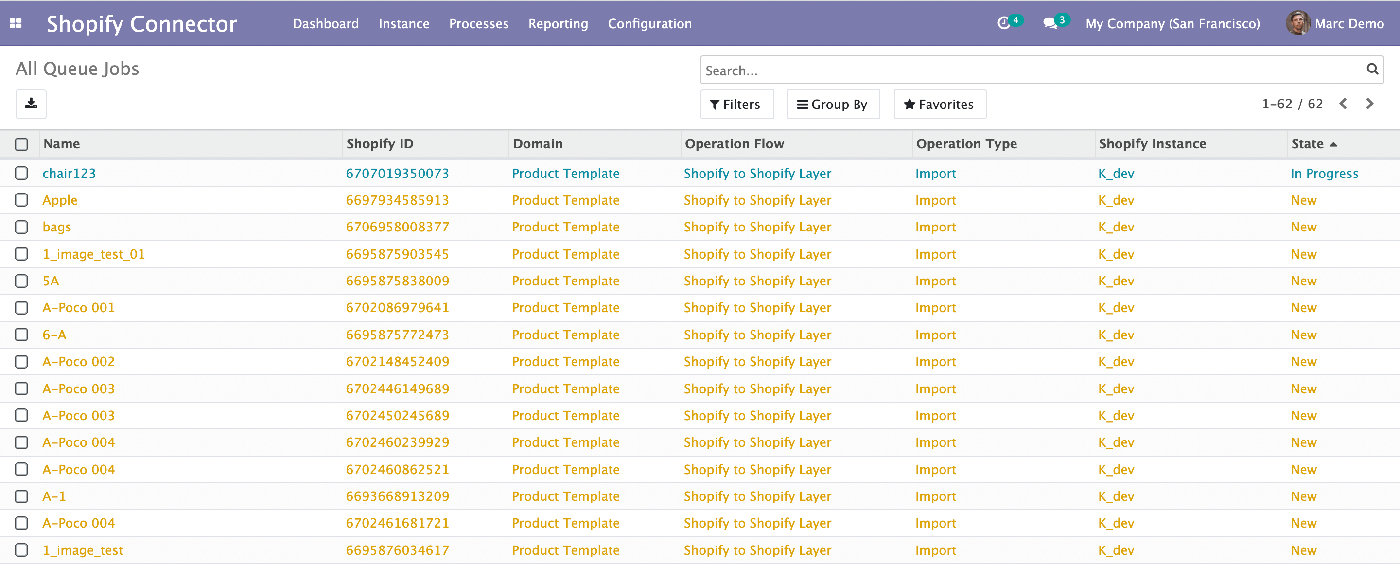Click the 6-A name cell
This screenshot has width=1400, height=565.
(54, 335)
